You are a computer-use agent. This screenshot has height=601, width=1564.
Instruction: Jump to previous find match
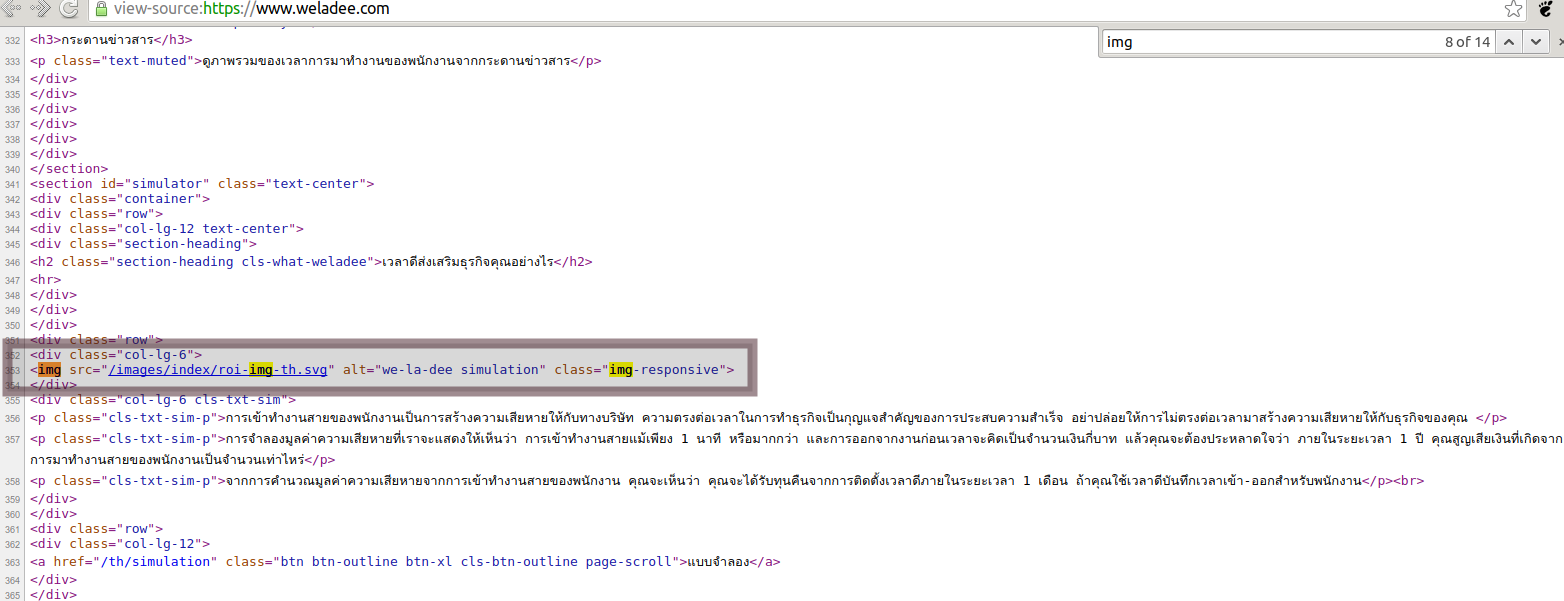[x=1509, y=42]
